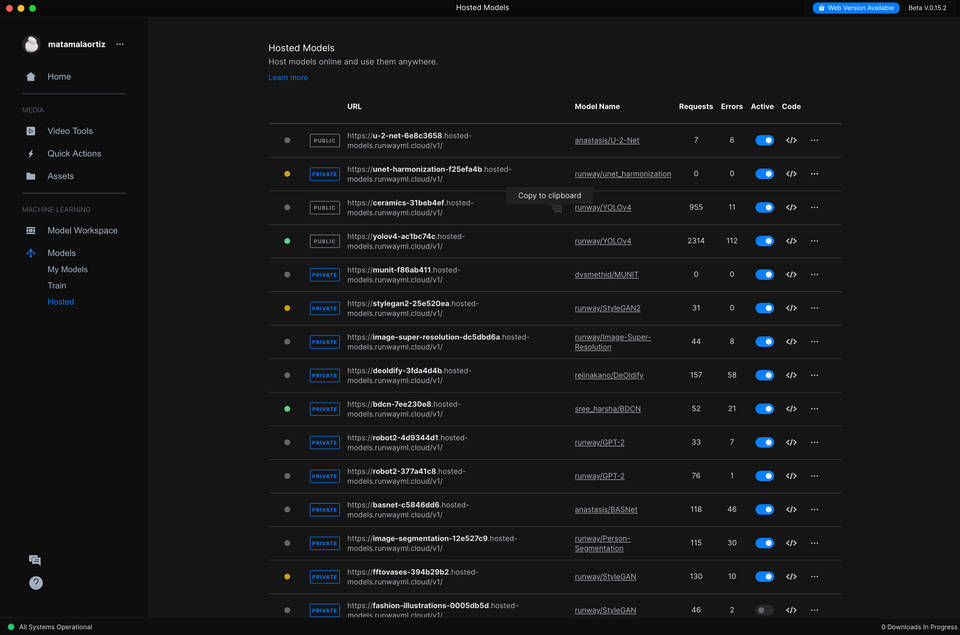Click the All Systems Operational status

click(50, 627)
